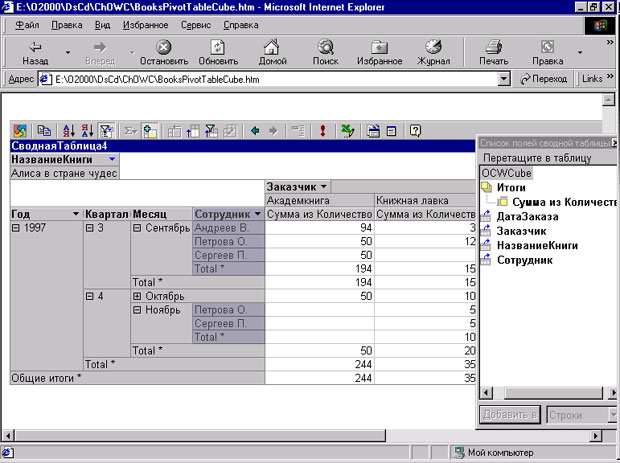Click the pivot table help question mark icon

(x=415, y=130)
